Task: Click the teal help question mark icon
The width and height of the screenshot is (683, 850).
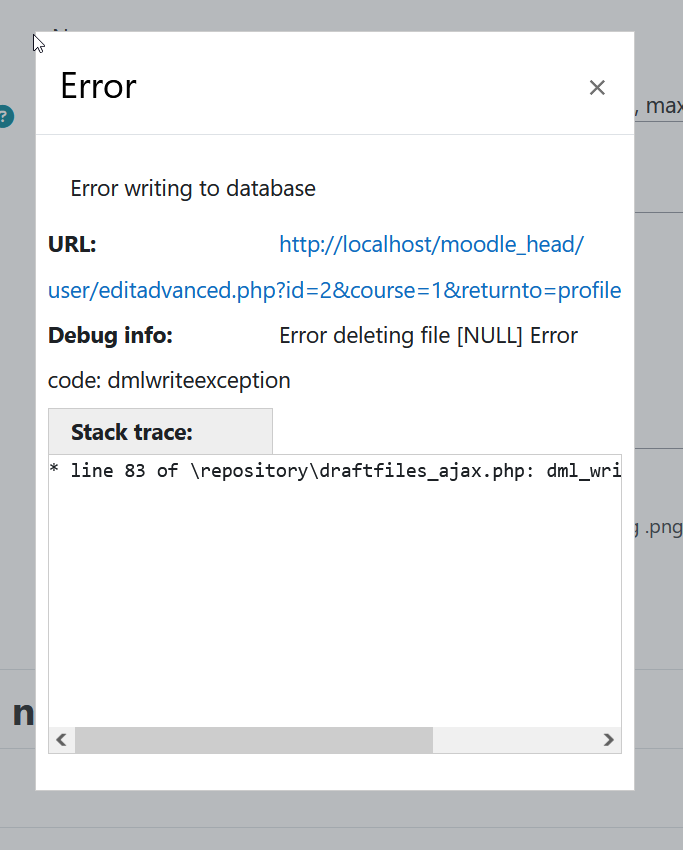Action: (5, 117)
